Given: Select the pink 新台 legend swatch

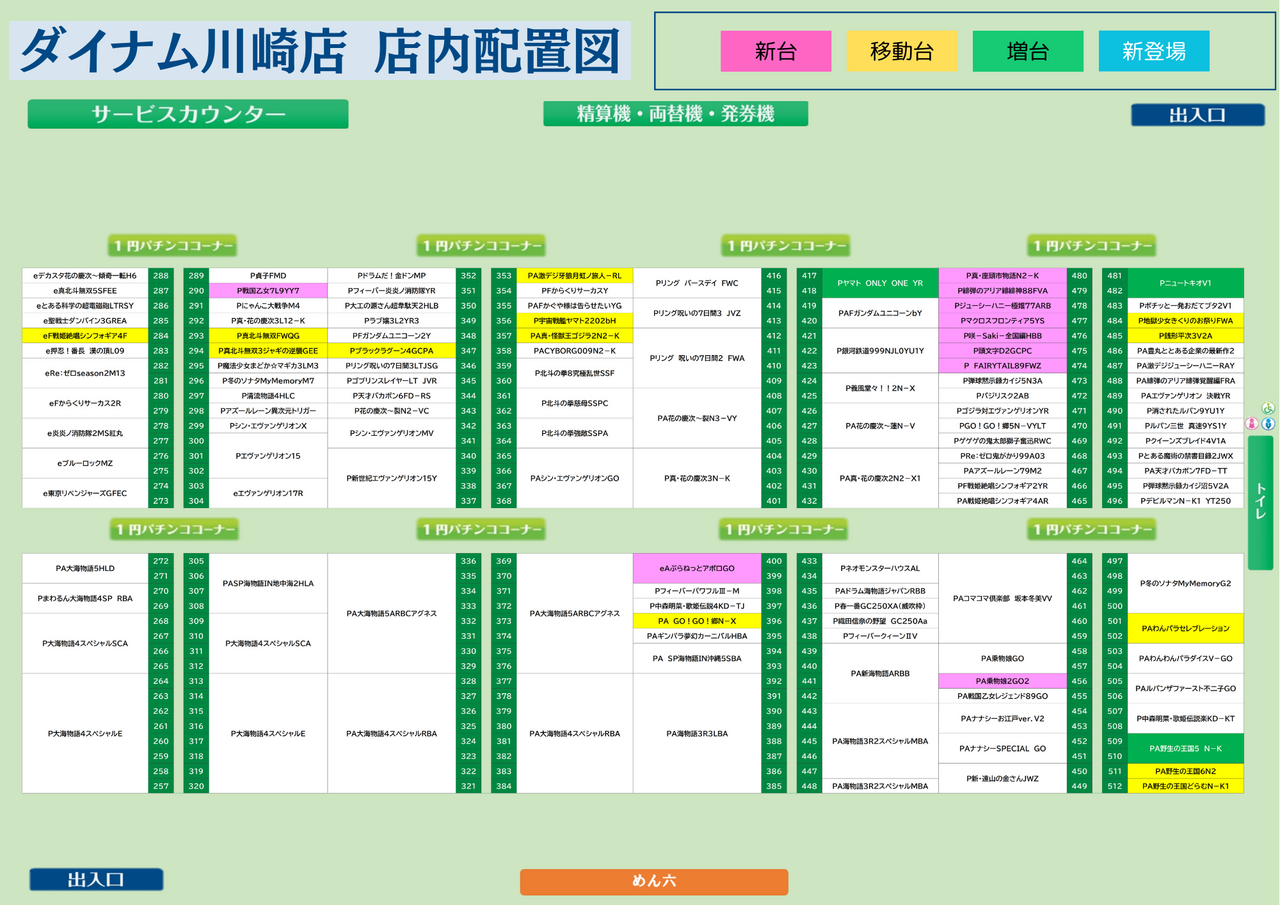Looking at the screenshot, I should click(x=776, y=51).
